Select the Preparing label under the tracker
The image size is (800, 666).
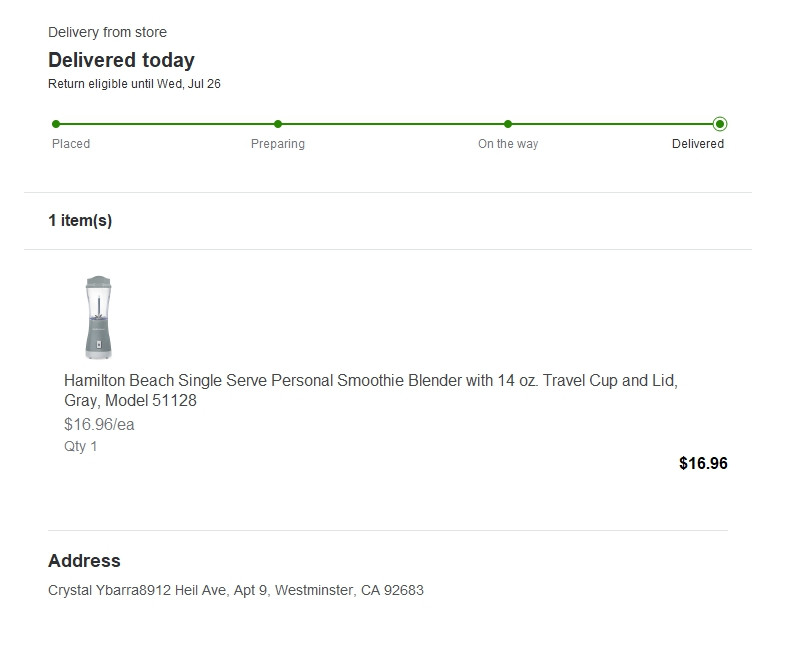(x=278, y=144)
